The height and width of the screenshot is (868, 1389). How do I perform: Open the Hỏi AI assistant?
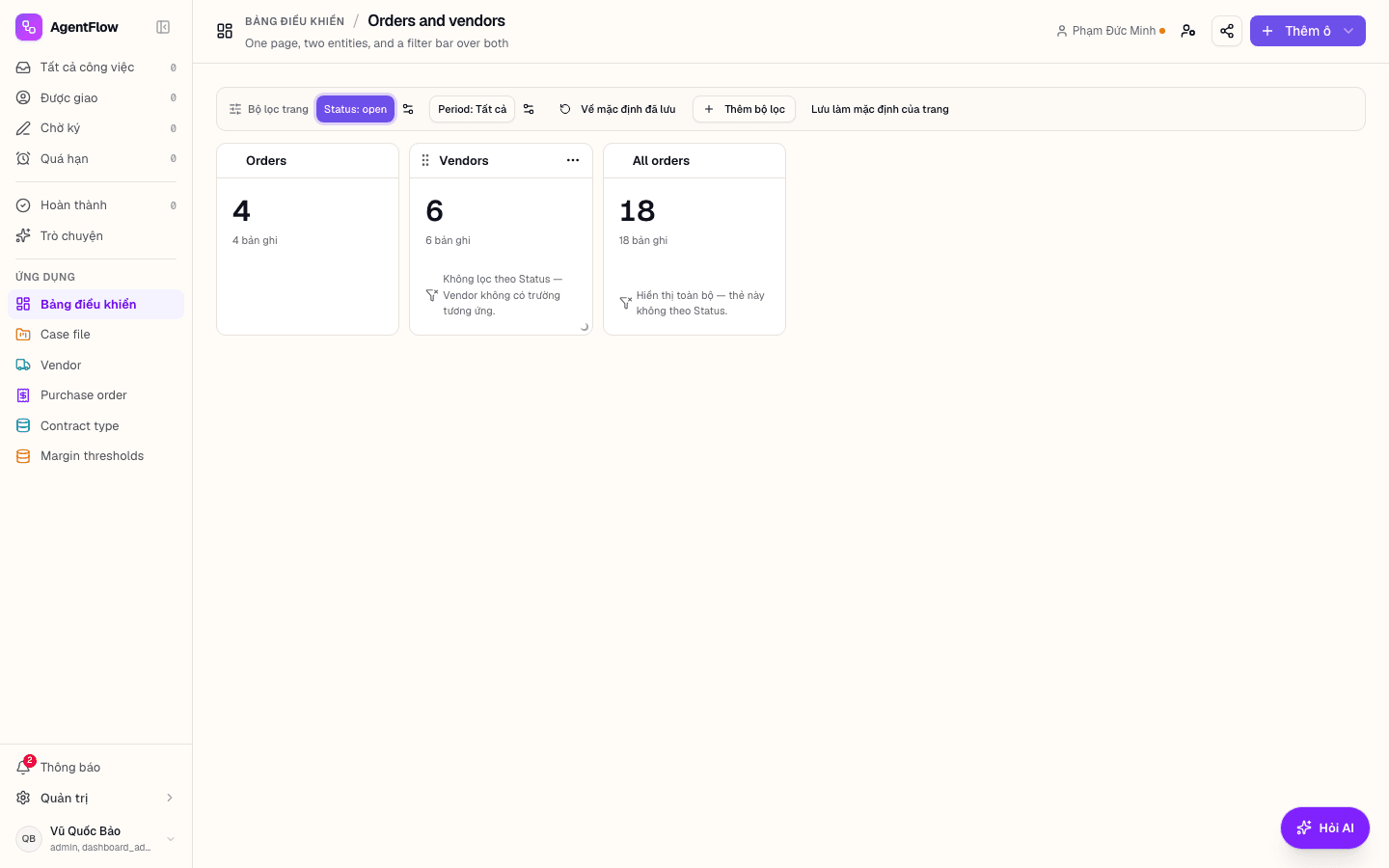pyautogui.click(x=1325, y=827)
